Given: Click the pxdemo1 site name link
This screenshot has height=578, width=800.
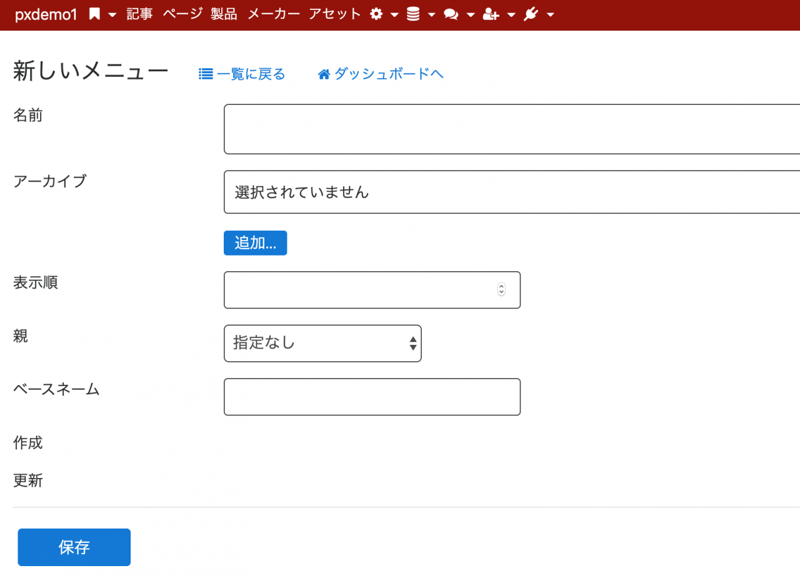Looking at the screenshot, I should (x=46, y=15).
